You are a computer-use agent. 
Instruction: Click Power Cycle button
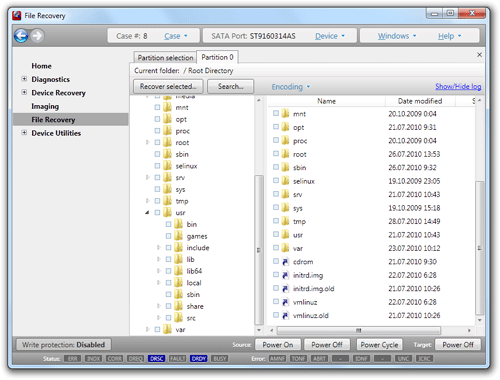tap(379, 345)
